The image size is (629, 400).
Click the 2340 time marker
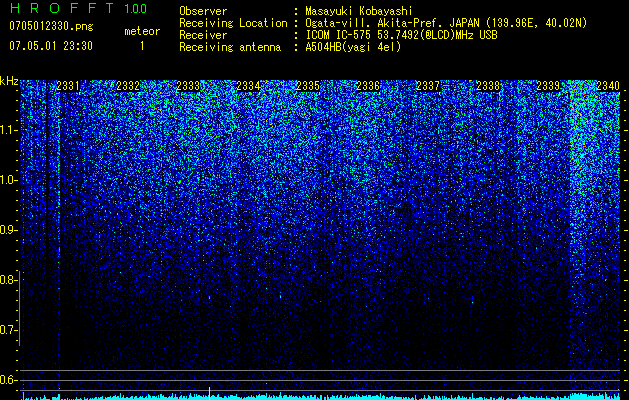608,86
